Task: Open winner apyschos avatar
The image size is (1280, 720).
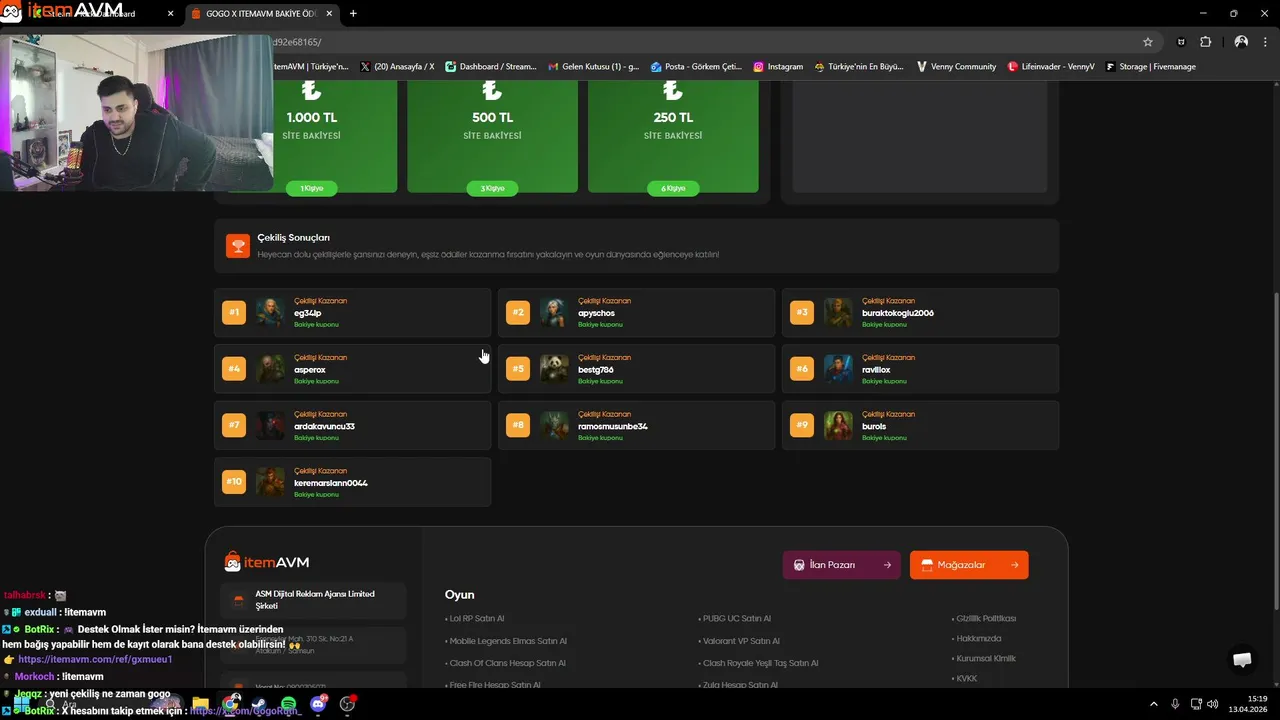Action: [554, 312]
